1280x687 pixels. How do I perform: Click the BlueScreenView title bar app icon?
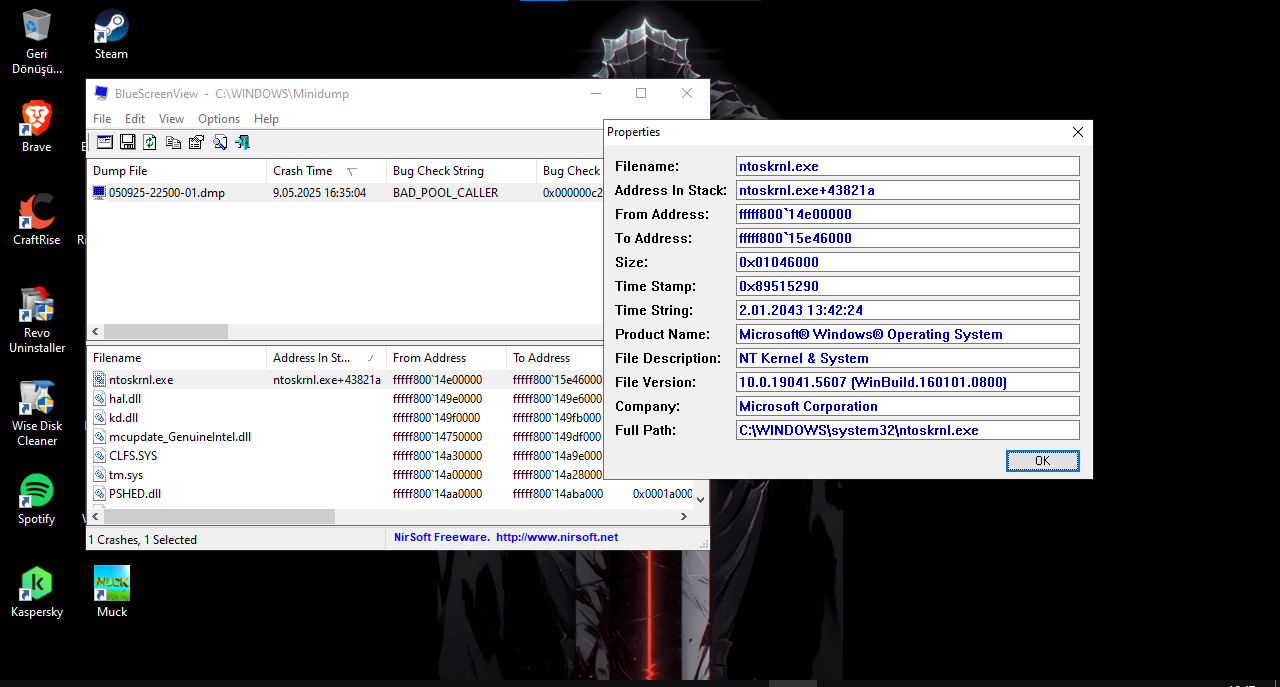(101, 93)
